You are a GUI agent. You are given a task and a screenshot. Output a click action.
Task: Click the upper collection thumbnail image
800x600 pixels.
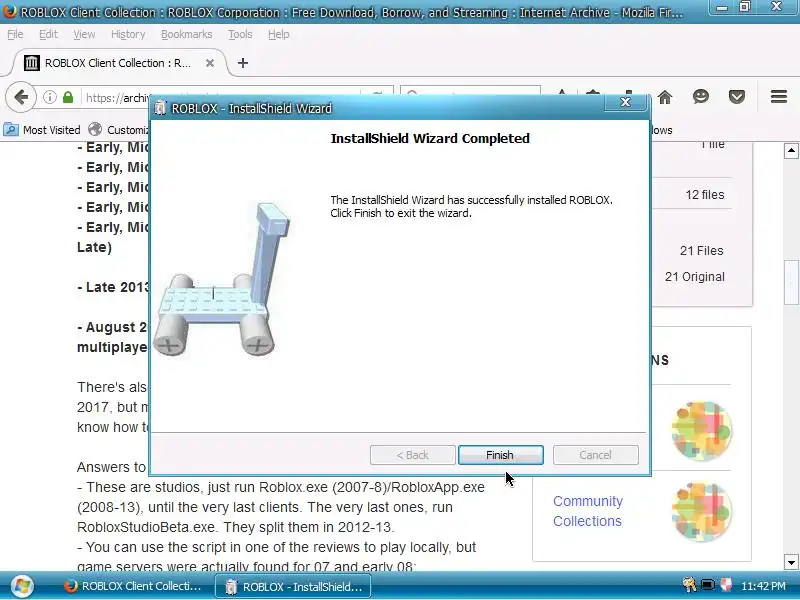coord(702,431)
